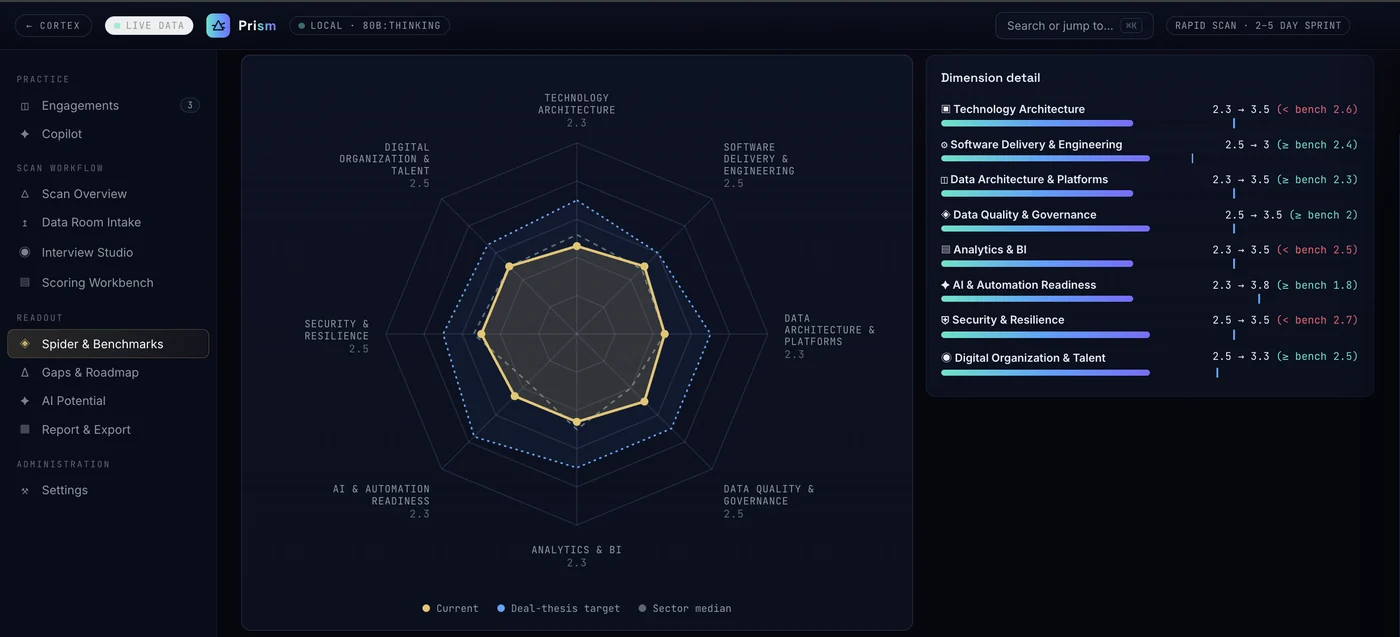The image size is (1400, 637).
Task: Click the Report & Export icon
Action: pos(25,430)
